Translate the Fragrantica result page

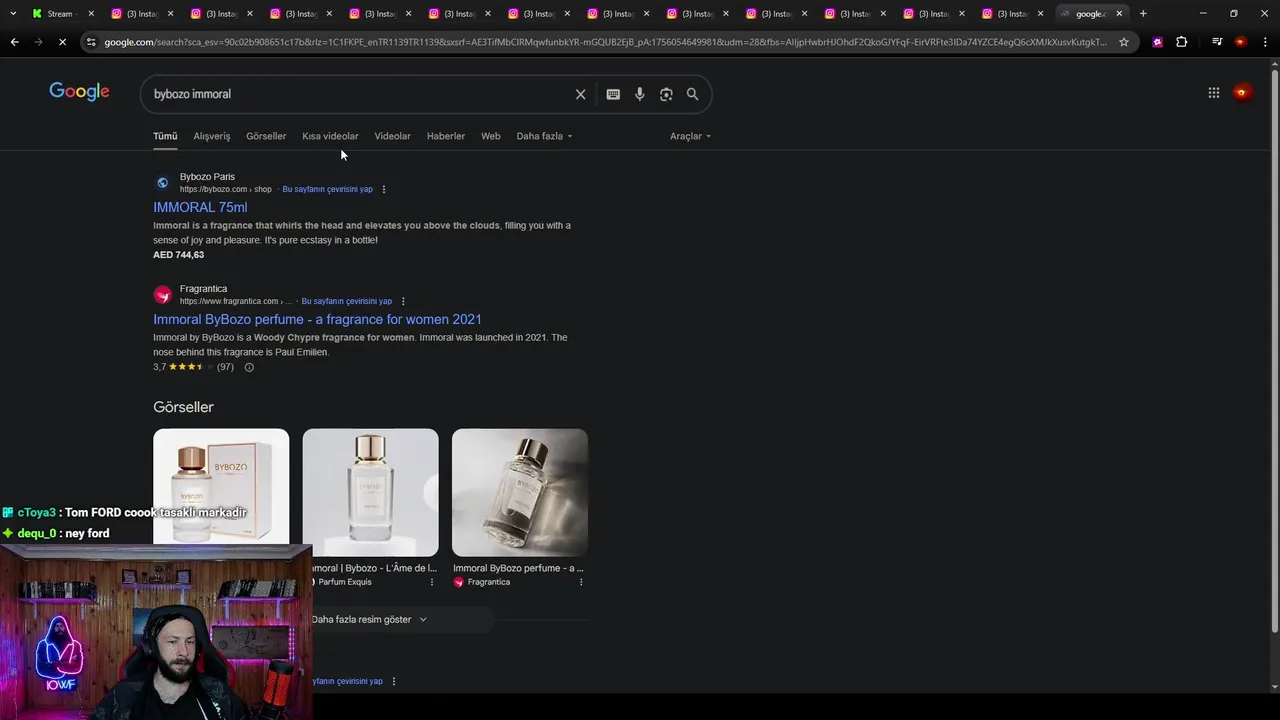pos(346,301)
